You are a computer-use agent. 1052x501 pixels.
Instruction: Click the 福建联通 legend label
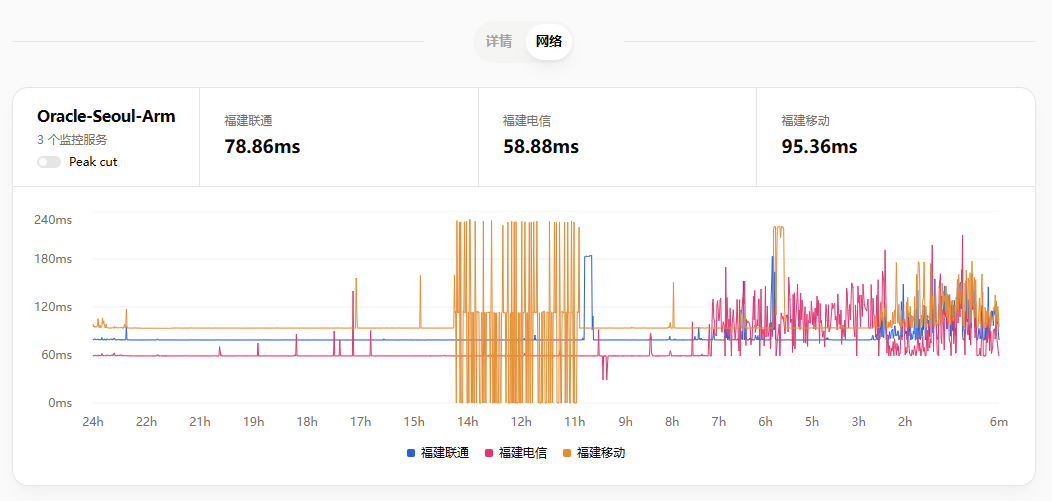click(x=445, y=453)
